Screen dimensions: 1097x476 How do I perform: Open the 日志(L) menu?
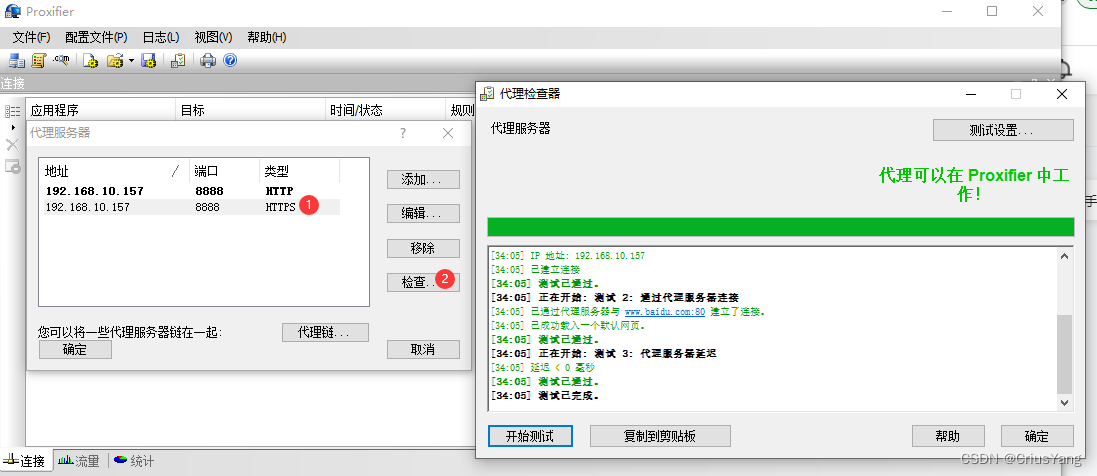pos(161,37)
